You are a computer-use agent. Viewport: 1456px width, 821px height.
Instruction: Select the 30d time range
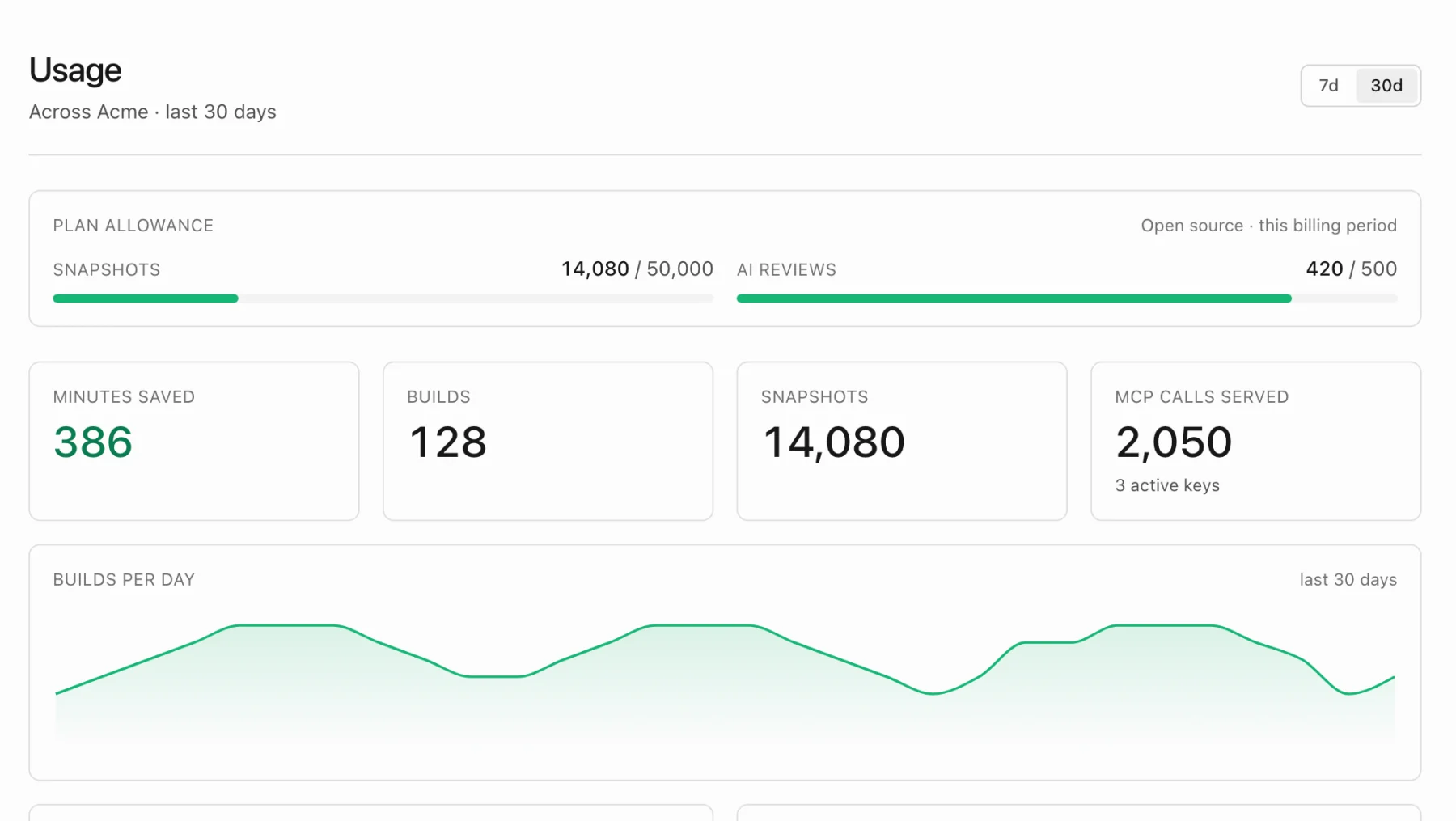point(1386,86)
